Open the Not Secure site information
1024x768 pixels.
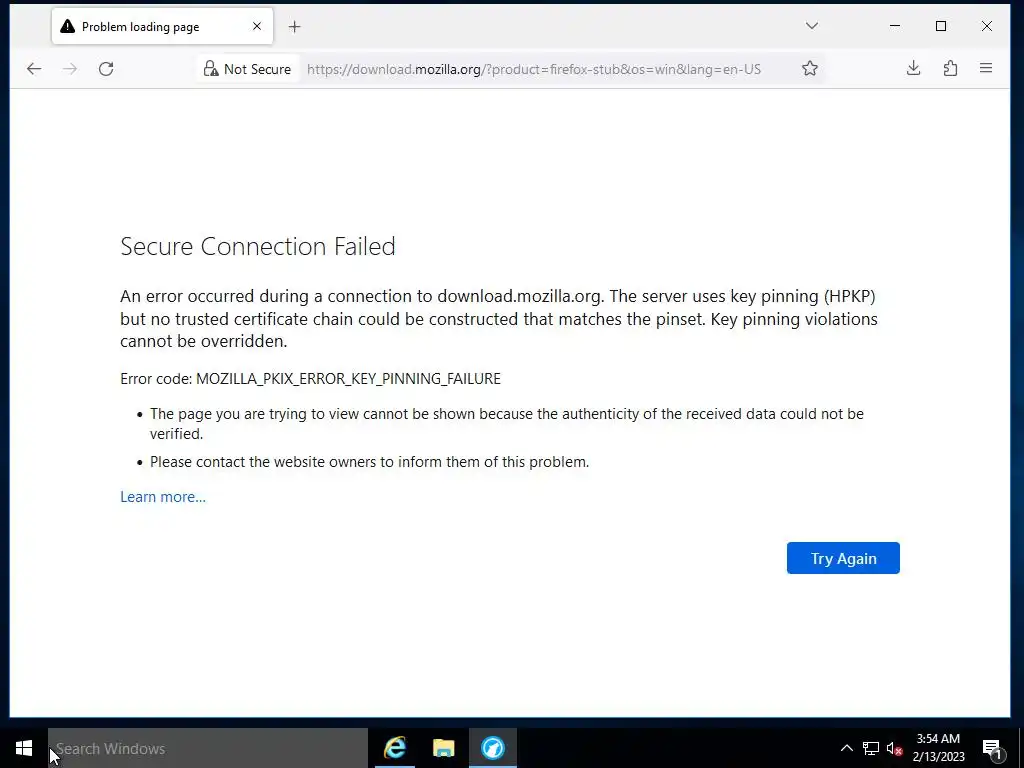(248, 69)
